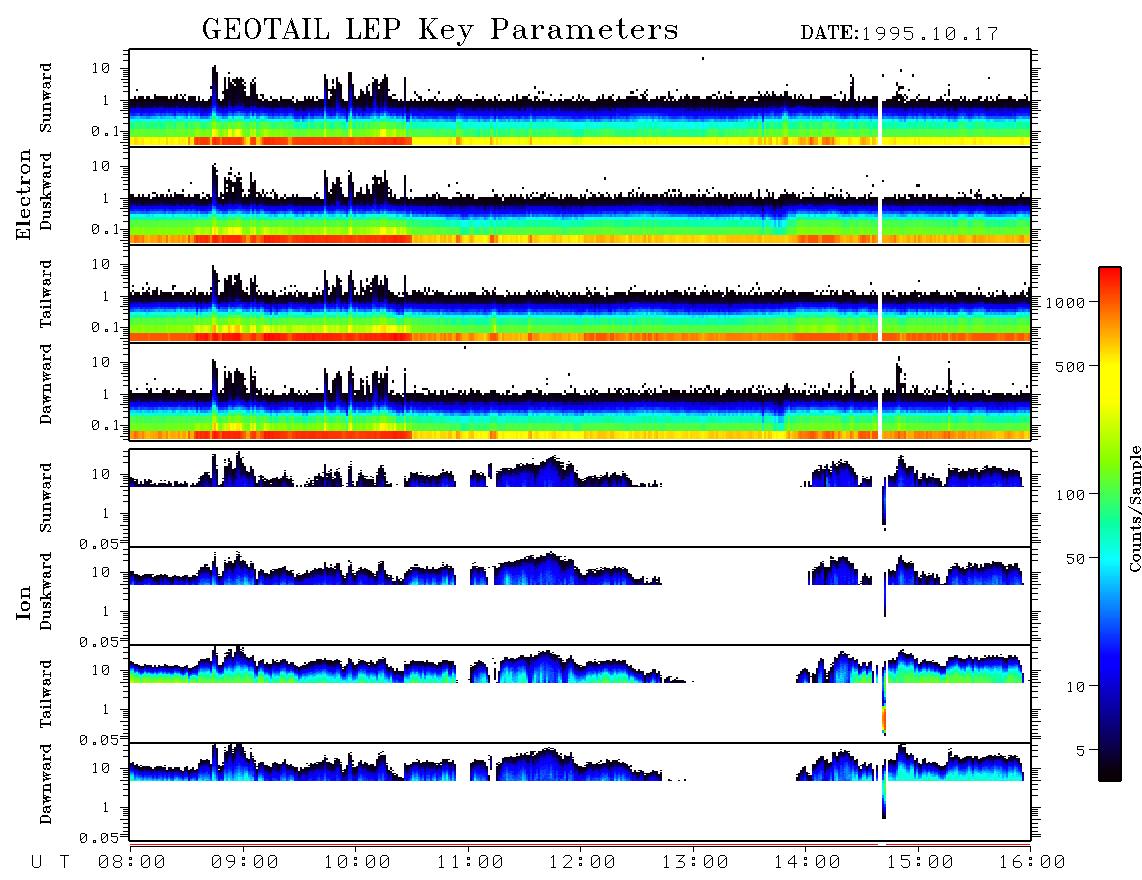The image size is (1142, 880).
Task: Select the Ion 'Sunward' axis label
Action: [46, 498]
